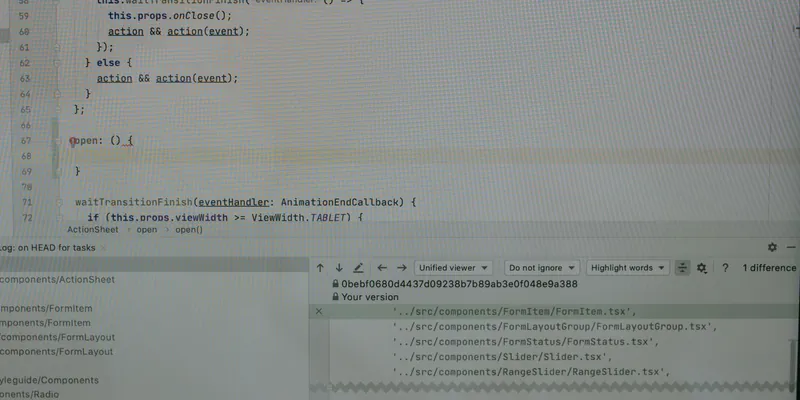Click the open() breadcrumb item

(189, 230)
